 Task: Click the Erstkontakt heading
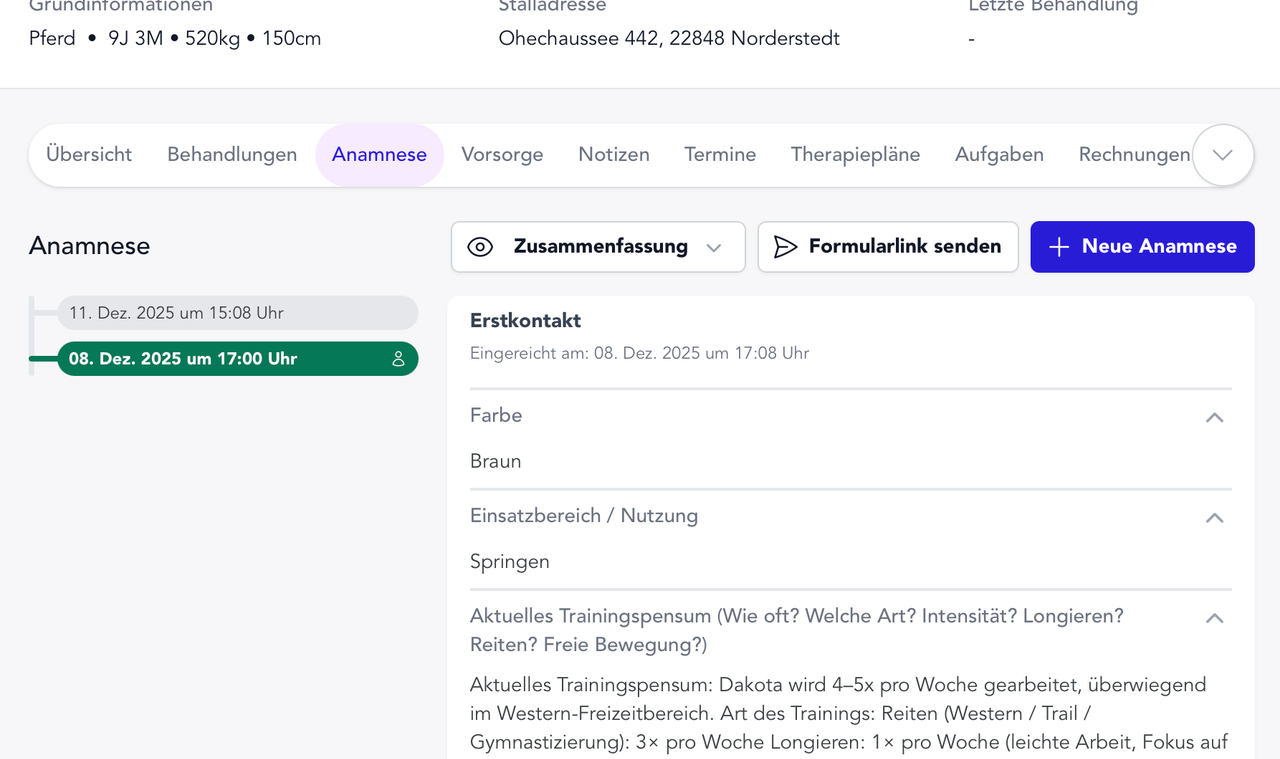(x=525, y=321)
